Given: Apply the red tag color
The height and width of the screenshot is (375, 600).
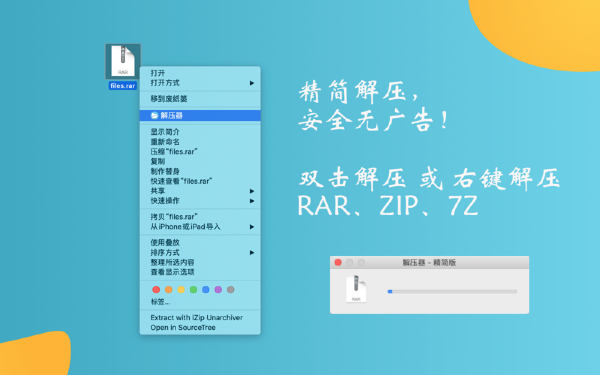Looking at the screenshot, I should (156, 290).
